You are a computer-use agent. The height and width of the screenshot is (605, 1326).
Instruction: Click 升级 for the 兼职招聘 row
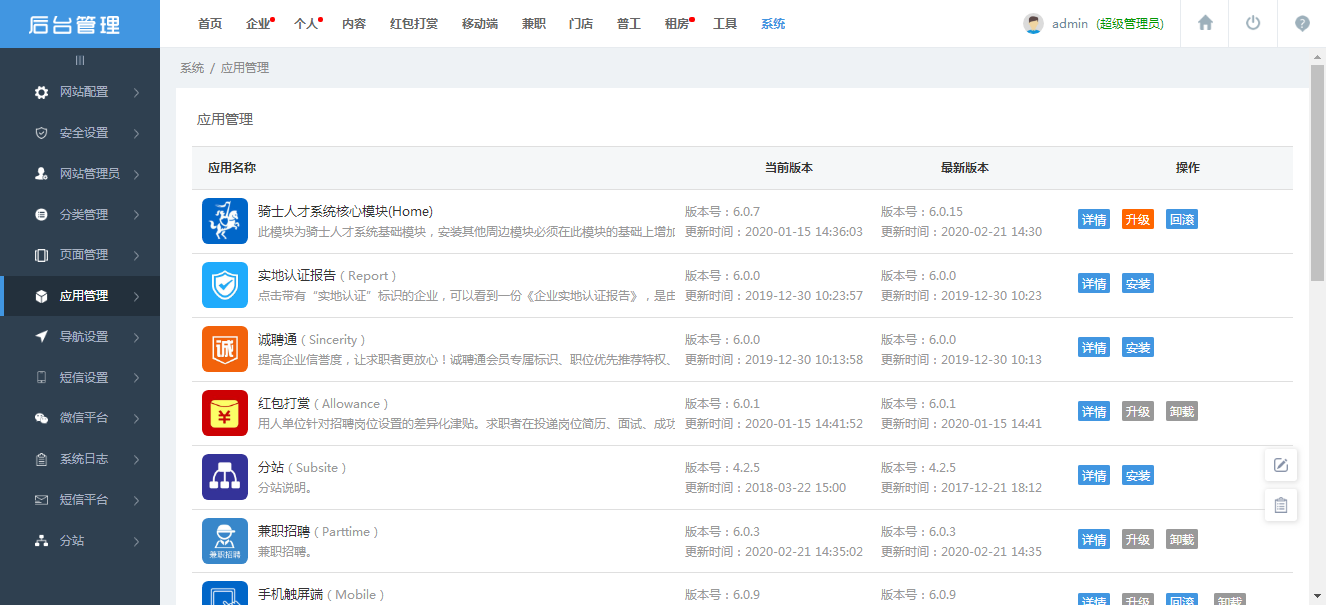click(x=1138, y=540)
